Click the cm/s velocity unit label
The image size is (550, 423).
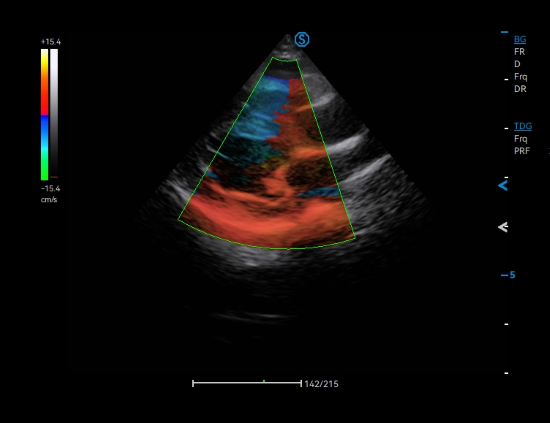point(49,200)
